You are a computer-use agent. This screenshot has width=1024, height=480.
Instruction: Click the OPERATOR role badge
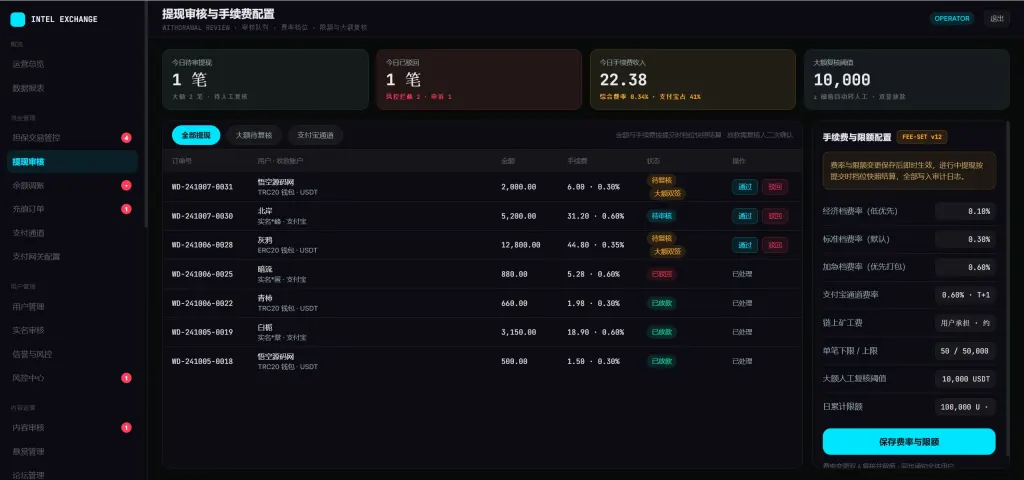pyautogui.click(x=952, y=18)
